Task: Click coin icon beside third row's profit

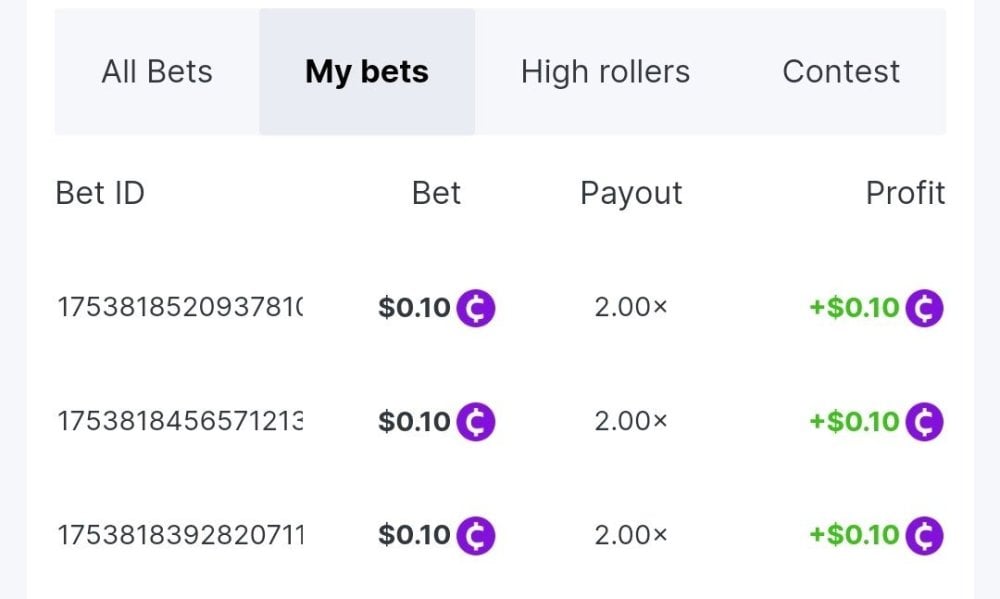Action: [x=924, y=536]
